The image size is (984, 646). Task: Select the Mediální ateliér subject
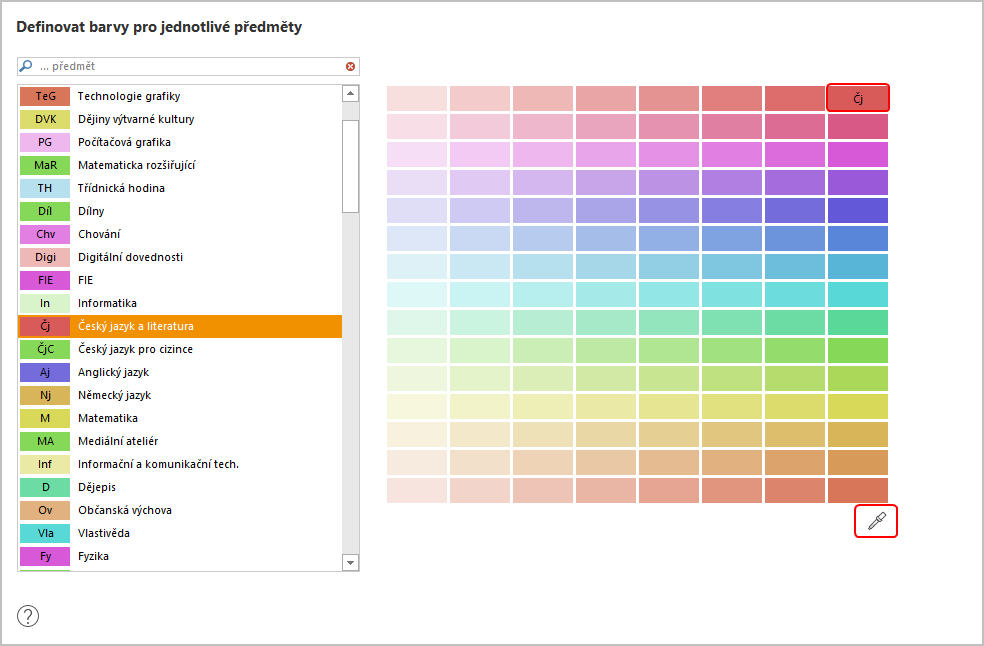point(180,441)
